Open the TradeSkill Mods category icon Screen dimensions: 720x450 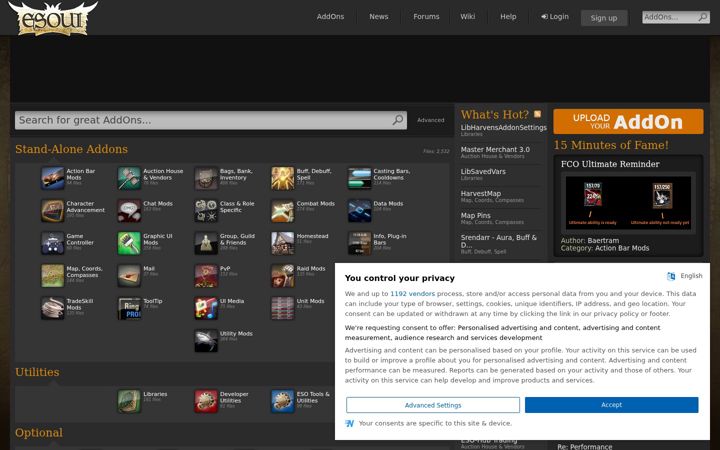52,309
